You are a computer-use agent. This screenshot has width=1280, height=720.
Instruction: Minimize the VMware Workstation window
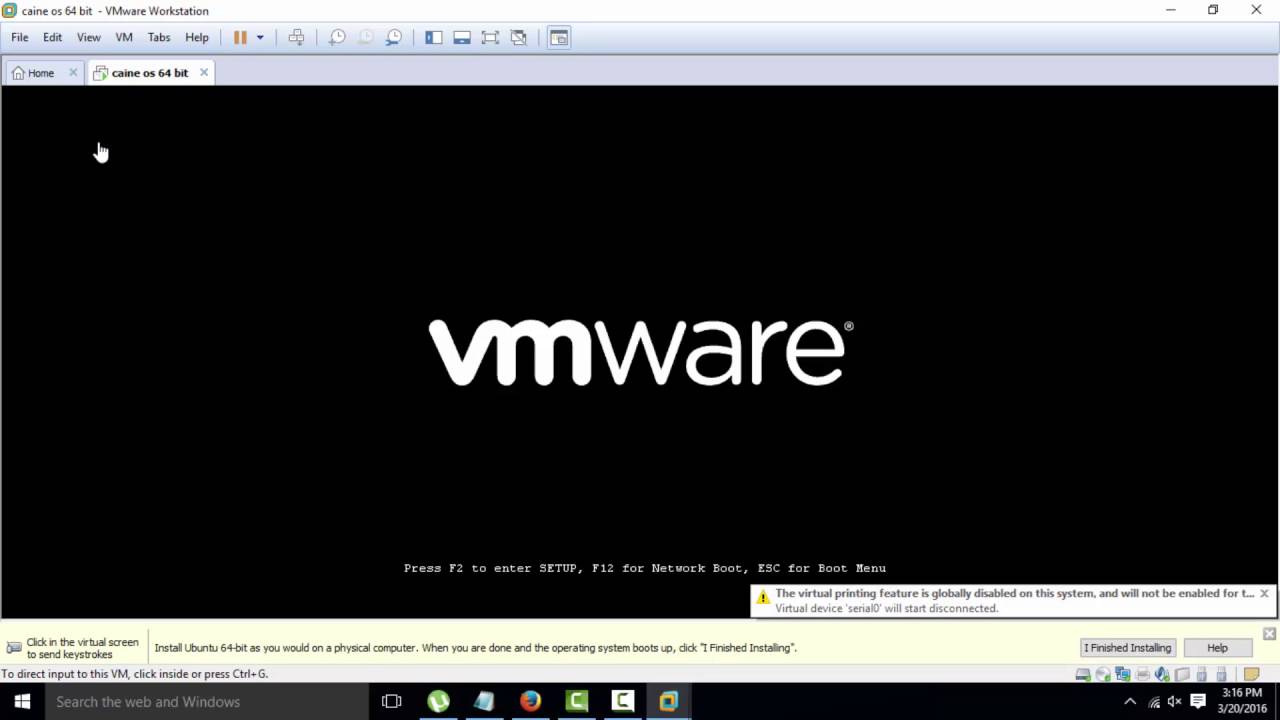[1171, 10]
